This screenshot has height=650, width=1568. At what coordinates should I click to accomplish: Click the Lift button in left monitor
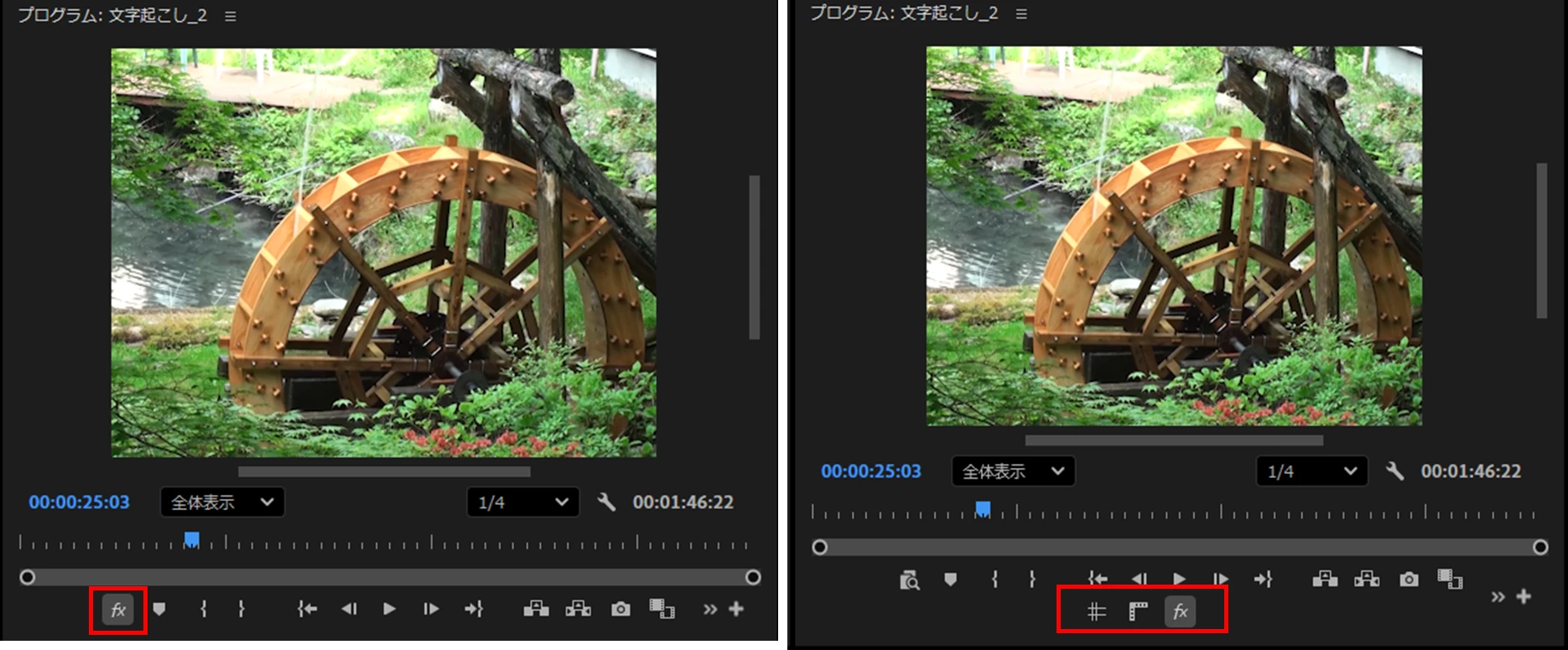click(537, 609)
